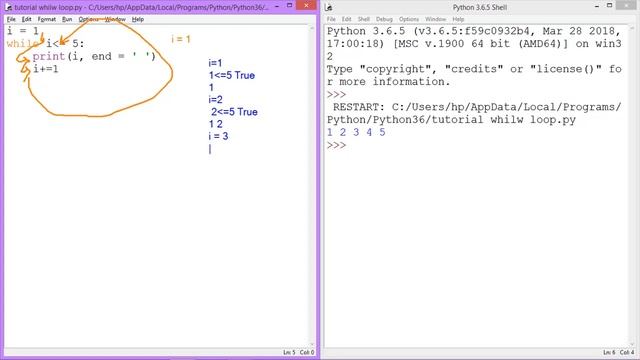The height and width of the screenshot is (360, 640).
Task: Open Edit menu in Python Shell window
Action: tap(347, 19)
